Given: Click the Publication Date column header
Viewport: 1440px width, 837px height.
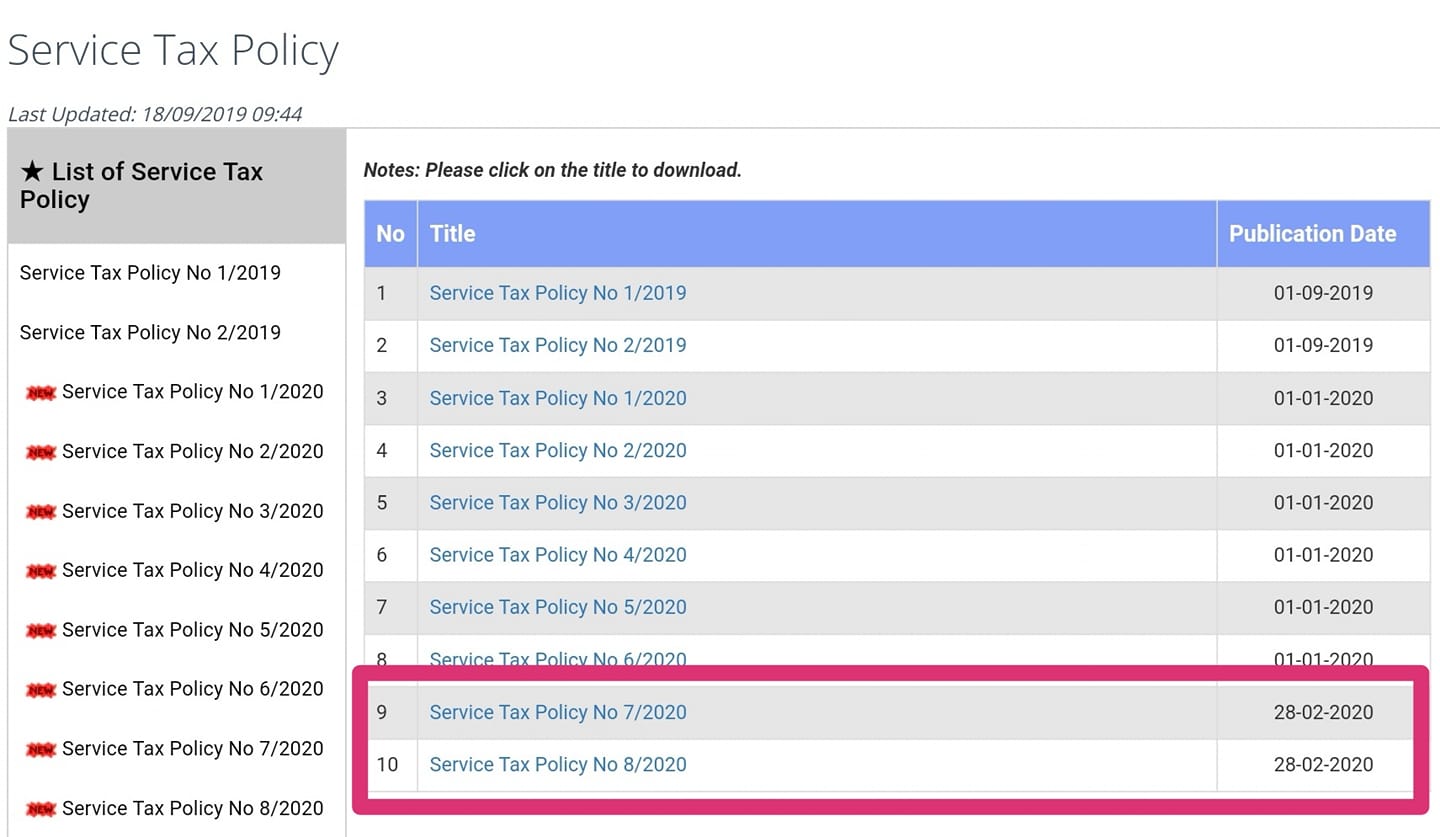Looking at the screenshot, I should pos(1323,234).
